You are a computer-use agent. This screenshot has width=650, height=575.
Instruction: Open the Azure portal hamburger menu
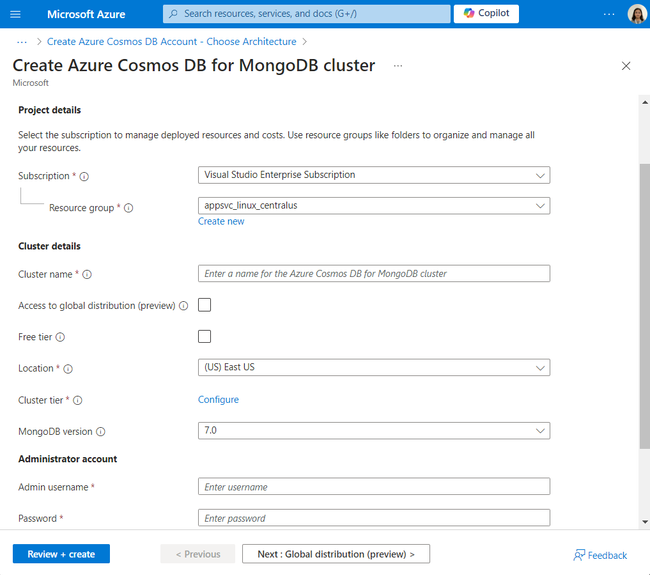click(x=15, y=14)
